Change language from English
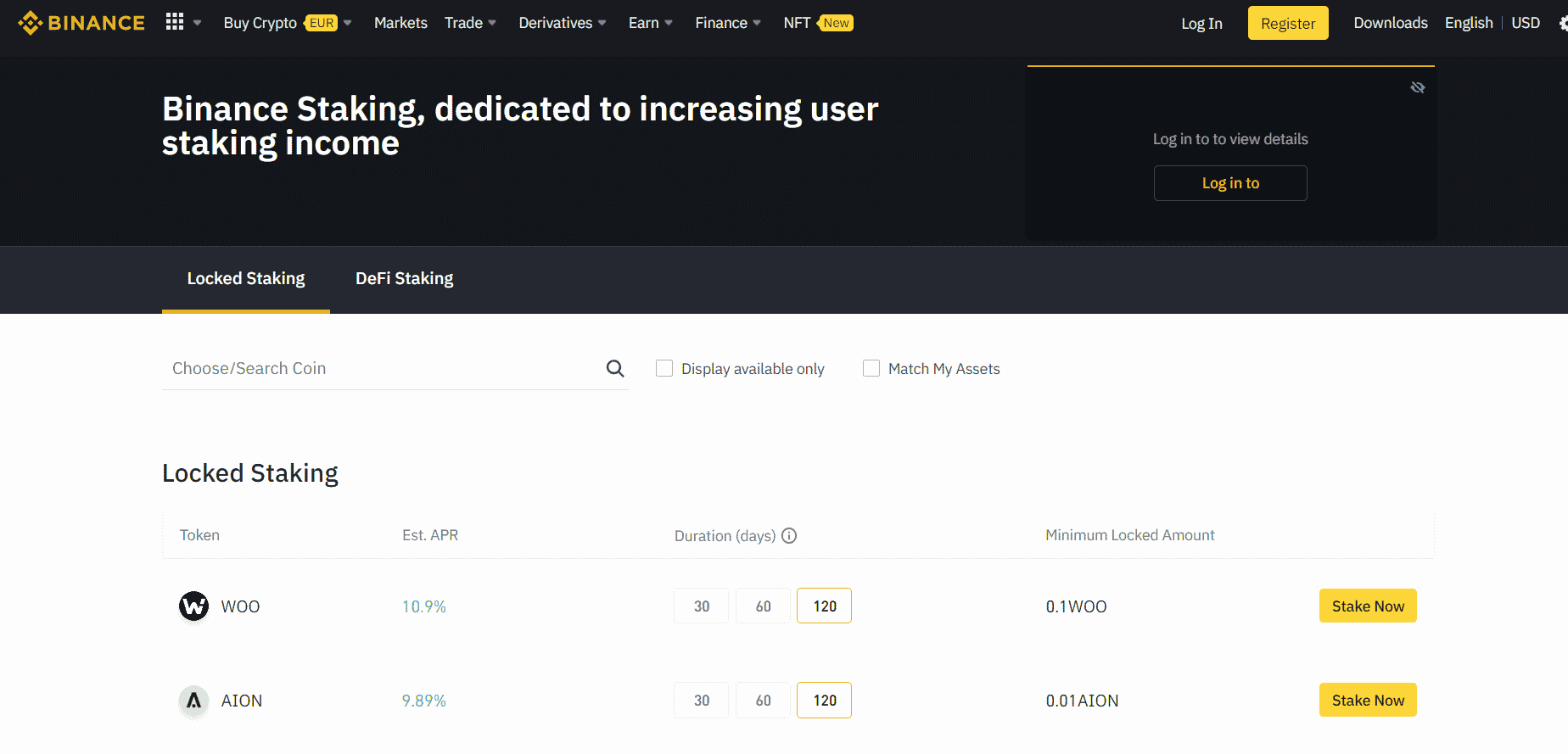The image size is (1568, 754). [1469, 23]
